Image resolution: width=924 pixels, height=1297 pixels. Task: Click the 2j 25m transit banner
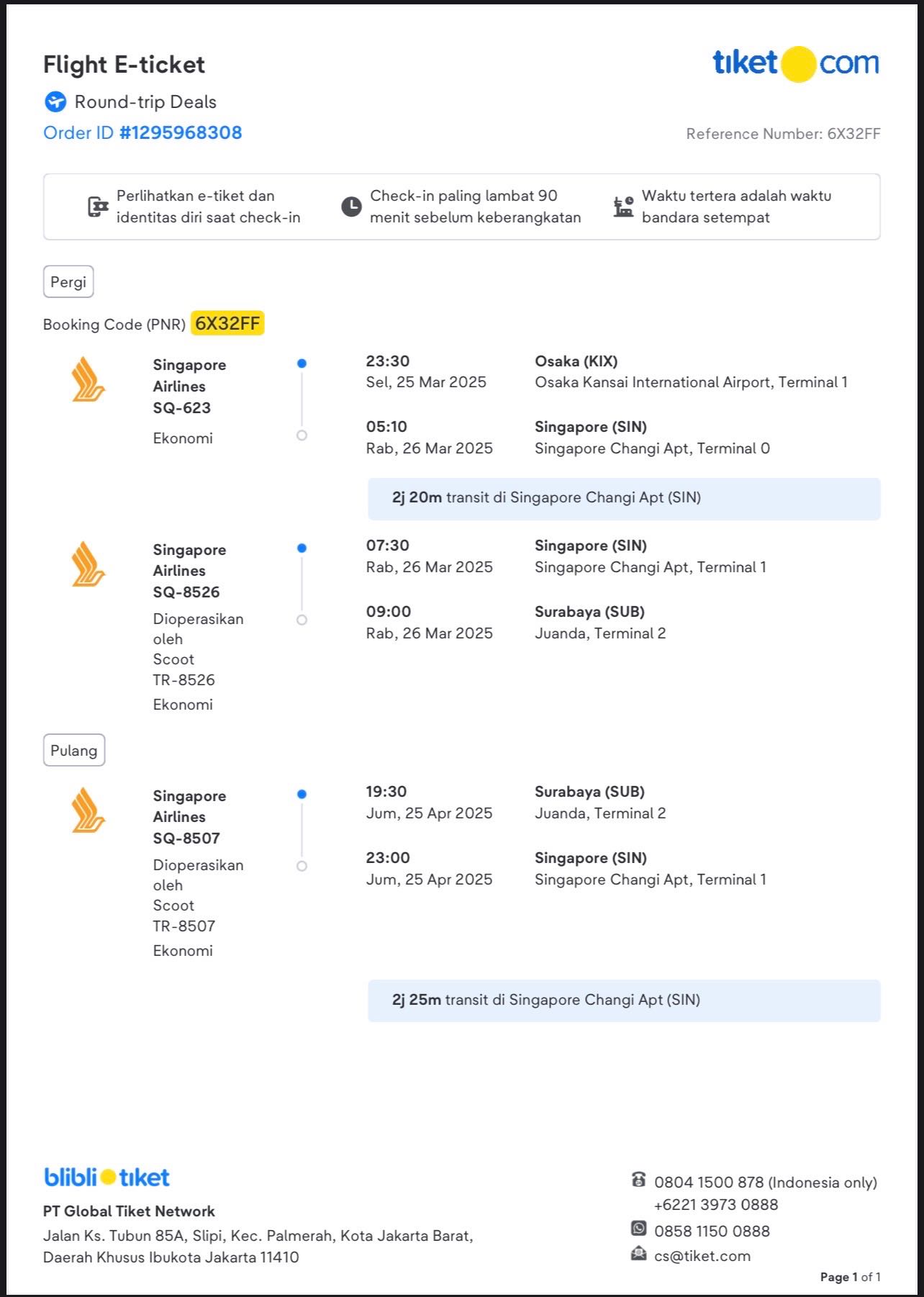(x=623, y=1000)
